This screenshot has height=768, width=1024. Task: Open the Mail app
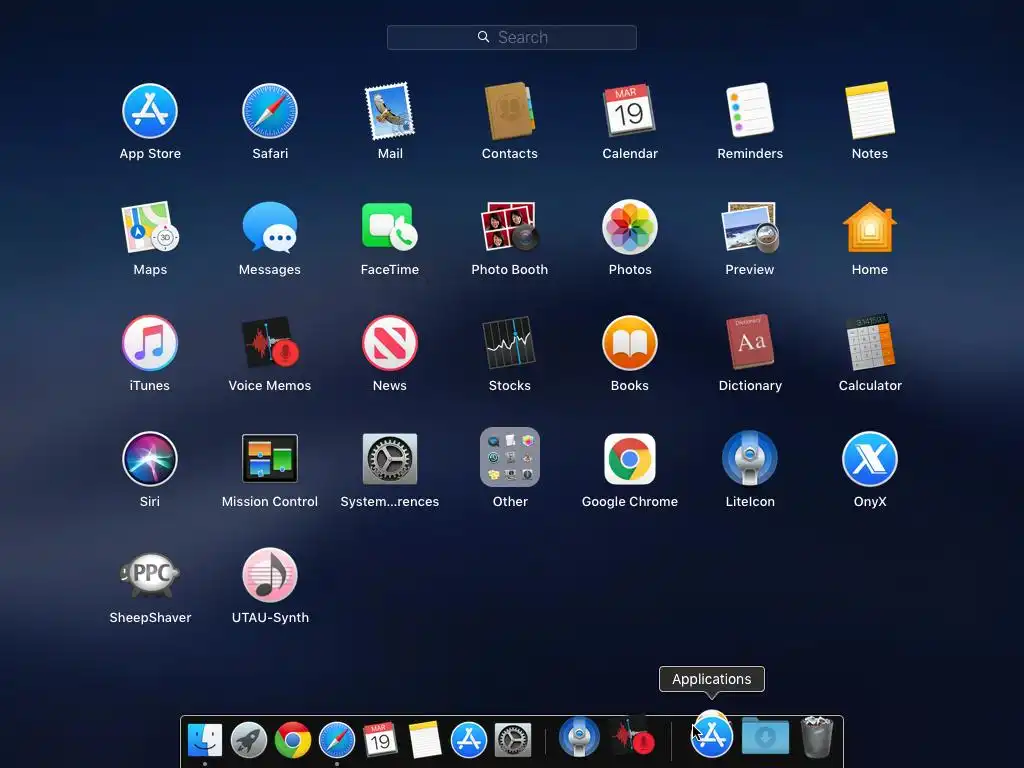tap(390, 111)
